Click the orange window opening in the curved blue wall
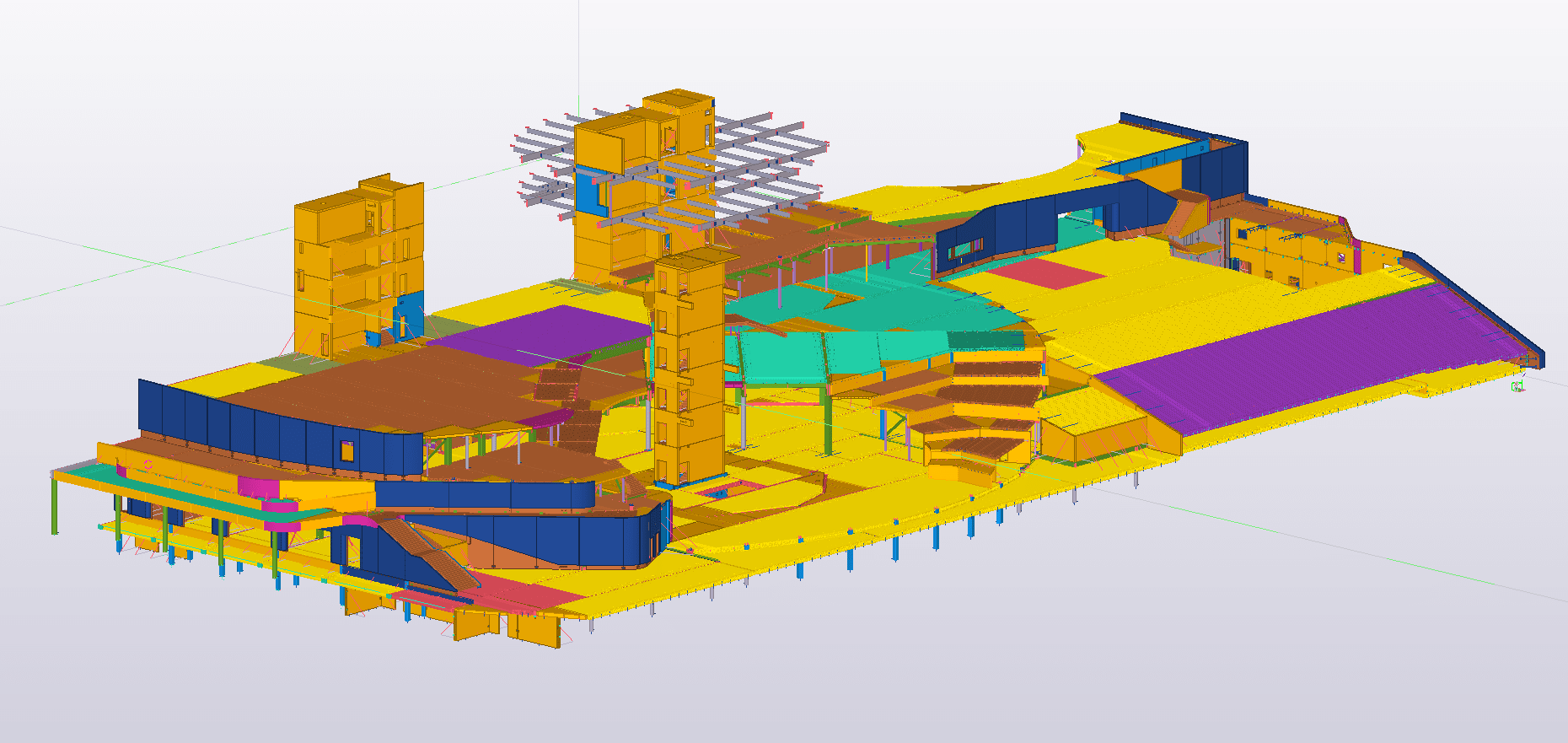The image size is (1568, 743). coord(346,451)
